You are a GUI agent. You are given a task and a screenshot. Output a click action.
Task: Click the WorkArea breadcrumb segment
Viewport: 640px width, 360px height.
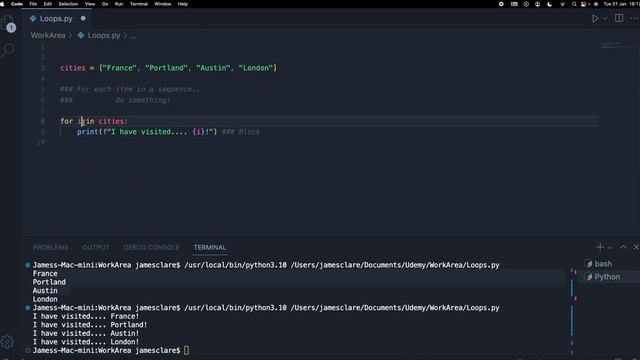[x=48, y=36]
